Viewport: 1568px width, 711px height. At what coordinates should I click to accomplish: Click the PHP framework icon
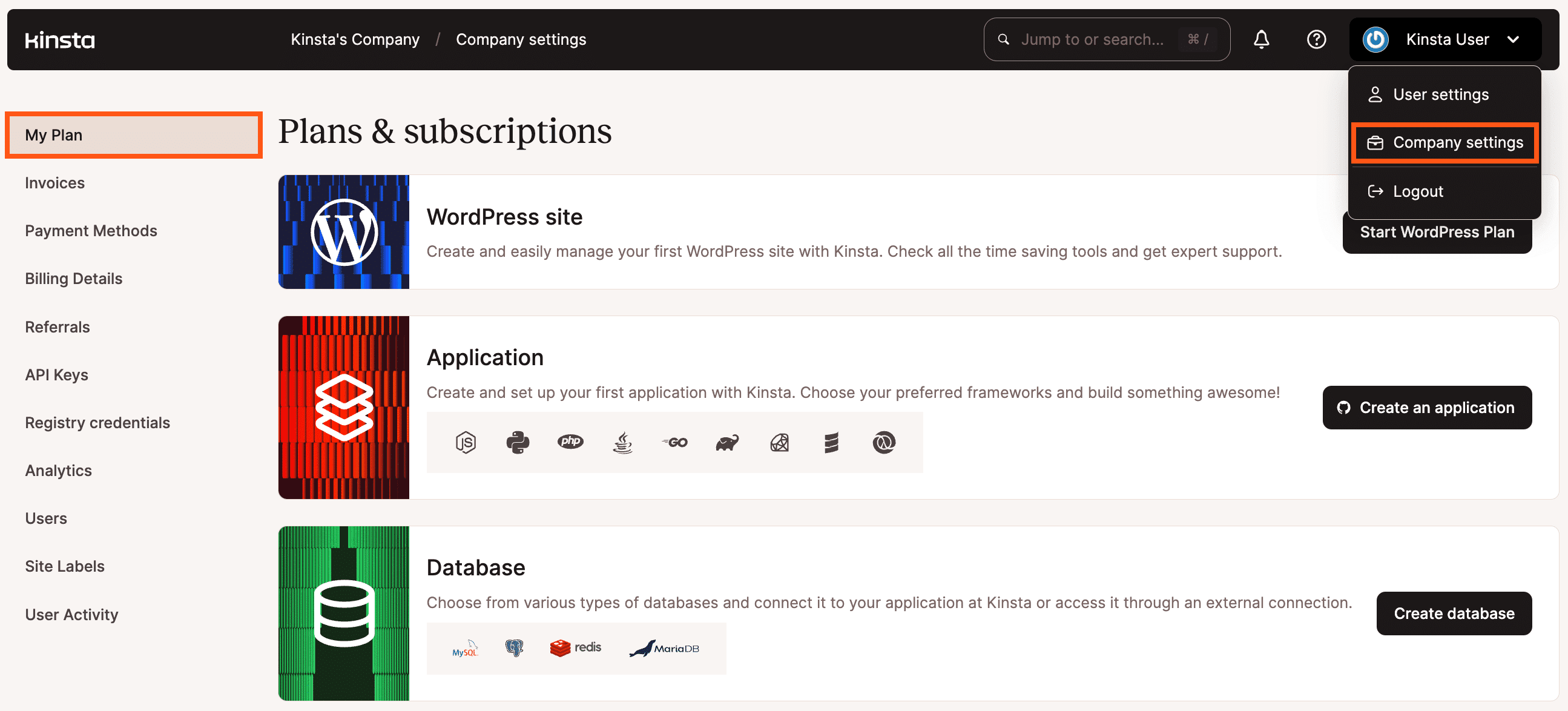tap(570, 441)
